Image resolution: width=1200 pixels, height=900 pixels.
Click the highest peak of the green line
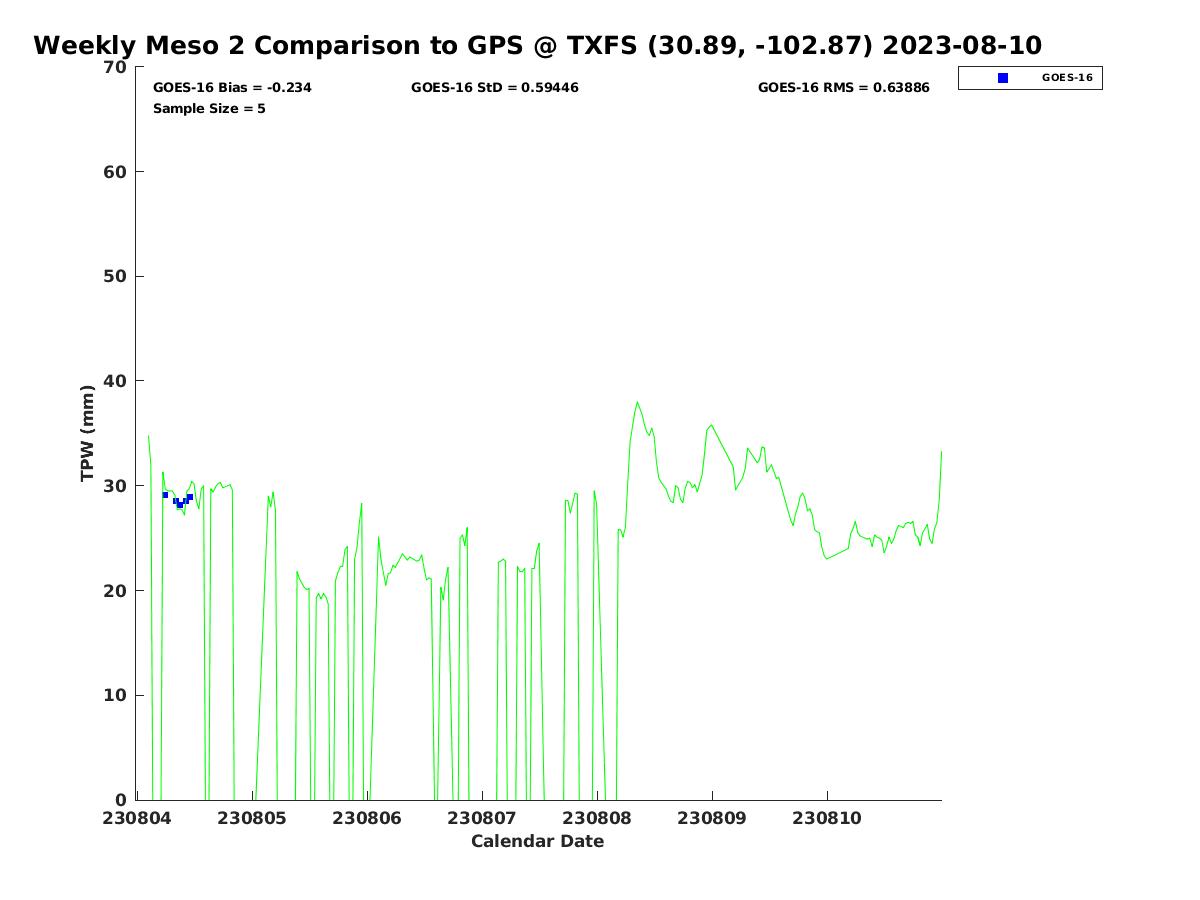click(x=637, y=403)
